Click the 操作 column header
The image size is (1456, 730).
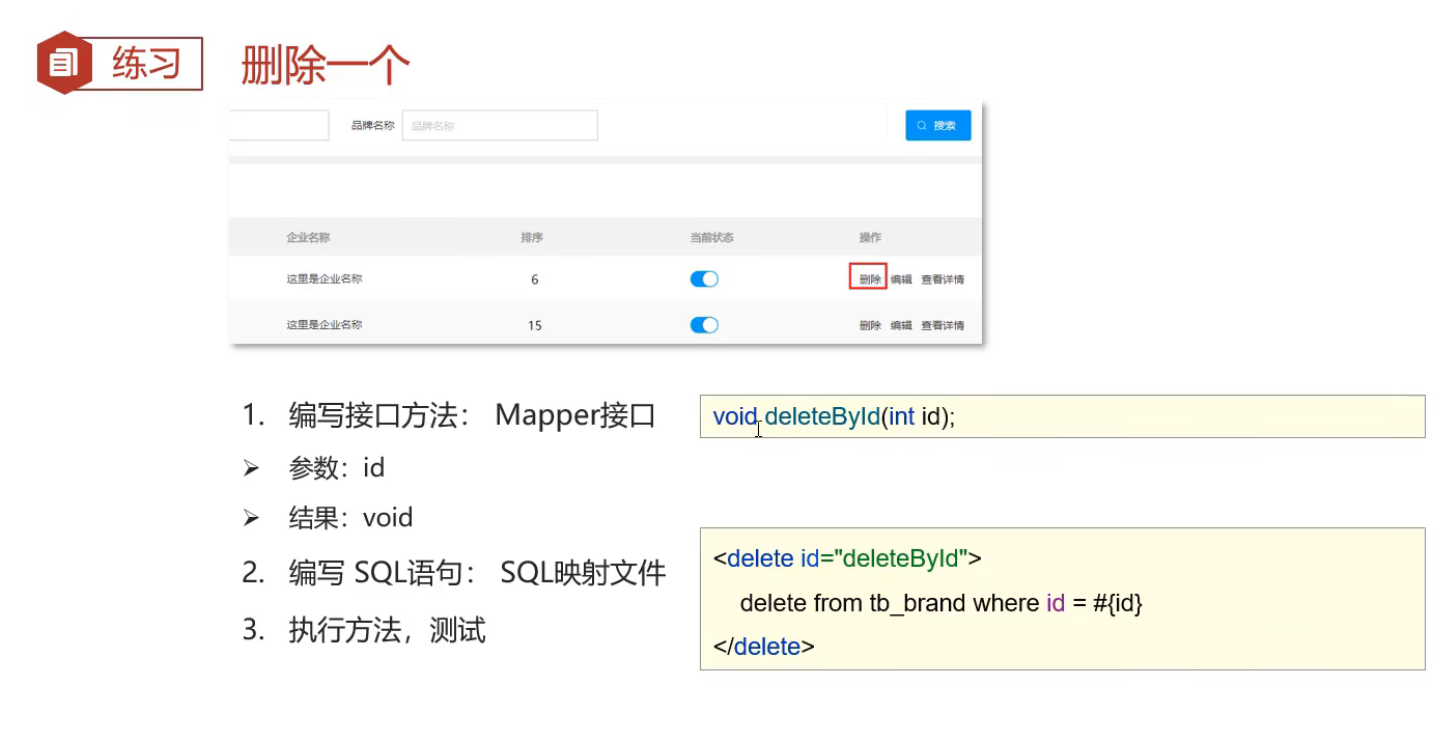870,238
